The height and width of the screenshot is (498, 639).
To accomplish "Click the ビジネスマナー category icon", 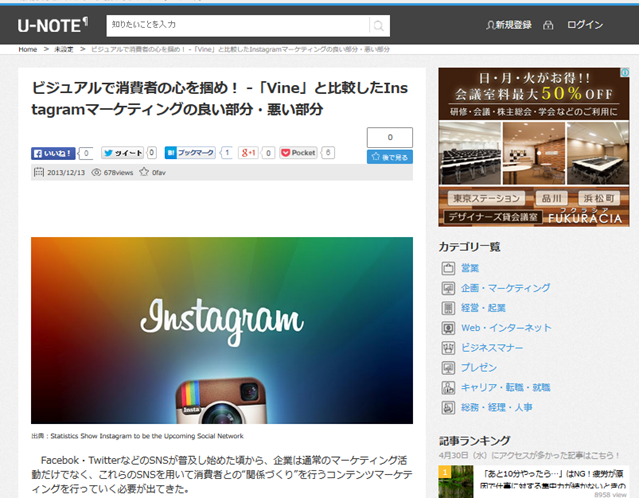I will (448, 348).
